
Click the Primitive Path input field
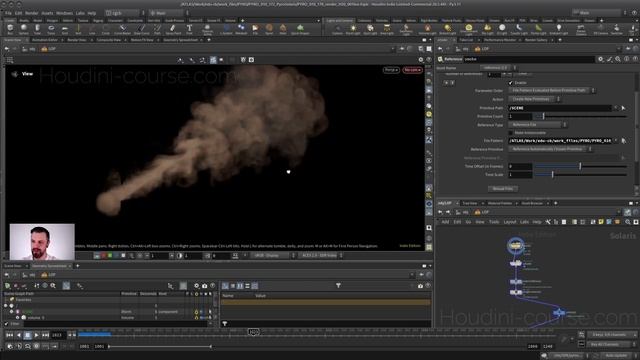(560, 108)
